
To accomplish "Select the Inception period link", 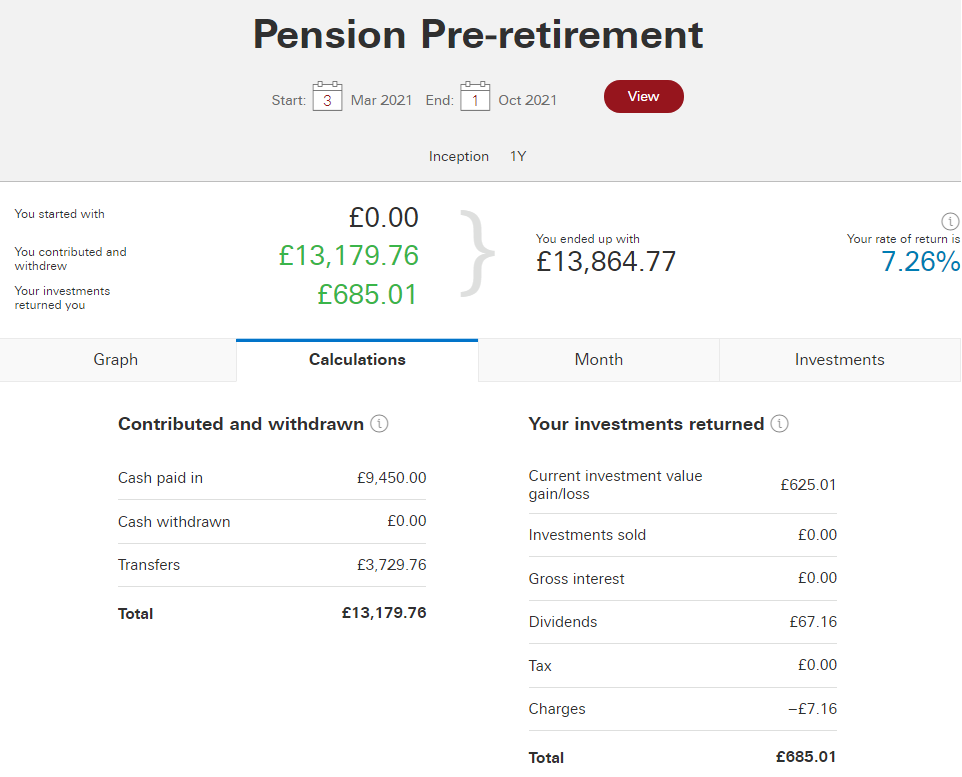I will click(x=458, y=157).
